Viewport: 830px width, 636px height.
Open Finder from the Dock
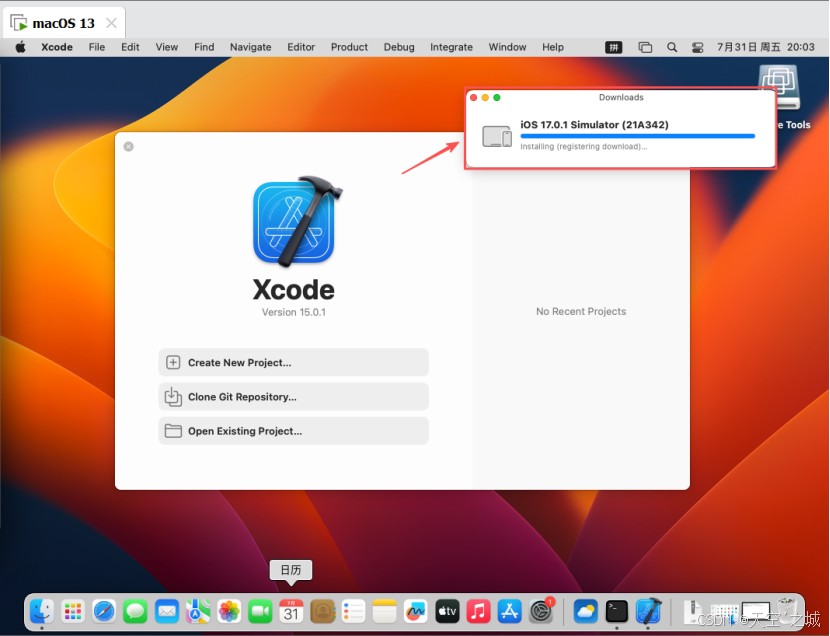pyautogui.click(x=42, y=612)
